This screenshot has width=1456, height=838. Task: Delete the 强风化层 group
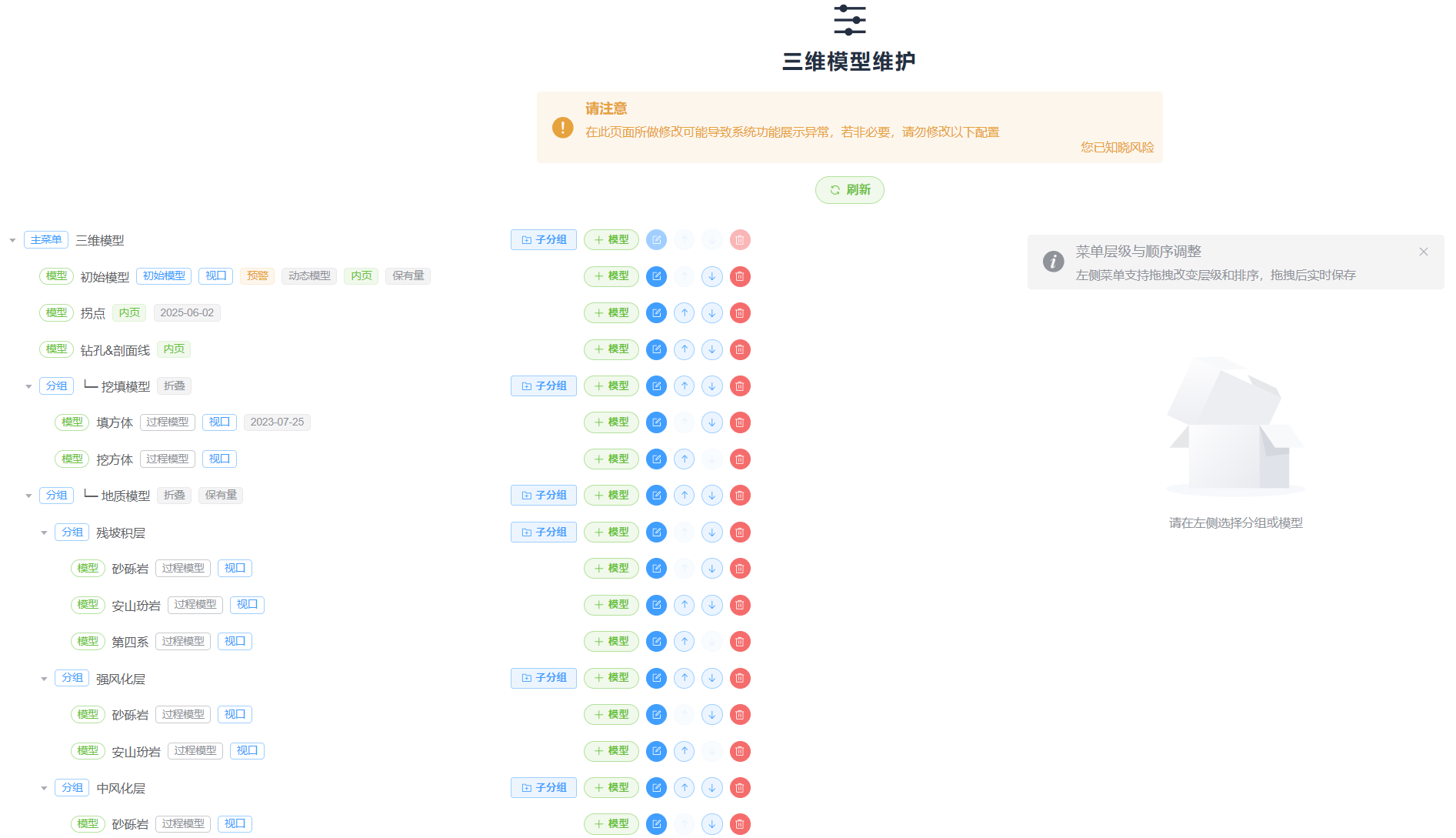coord(740,678)
